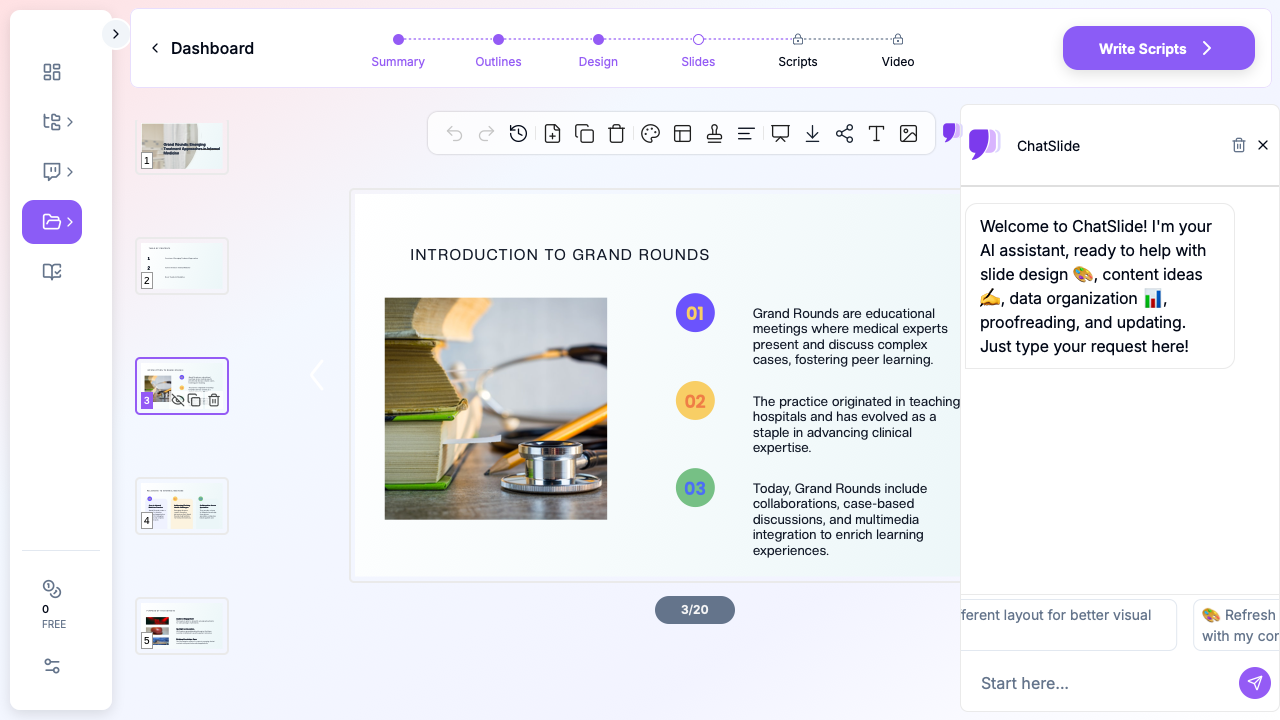Open the color palette theme tool

pyautogui.click(x=650, y=133)
